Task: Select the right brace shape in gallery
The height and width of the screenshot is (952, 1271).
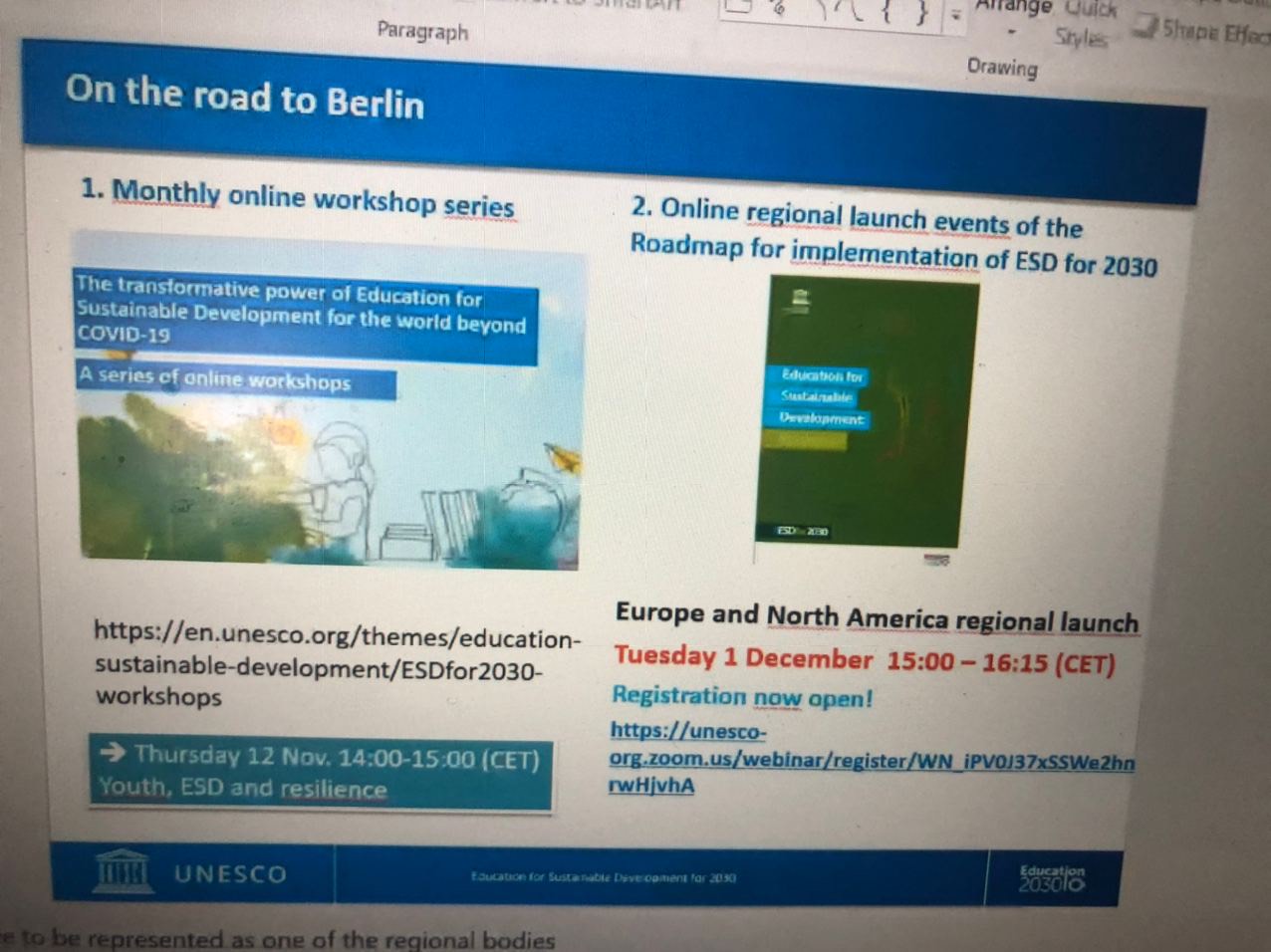Action: 922,15
